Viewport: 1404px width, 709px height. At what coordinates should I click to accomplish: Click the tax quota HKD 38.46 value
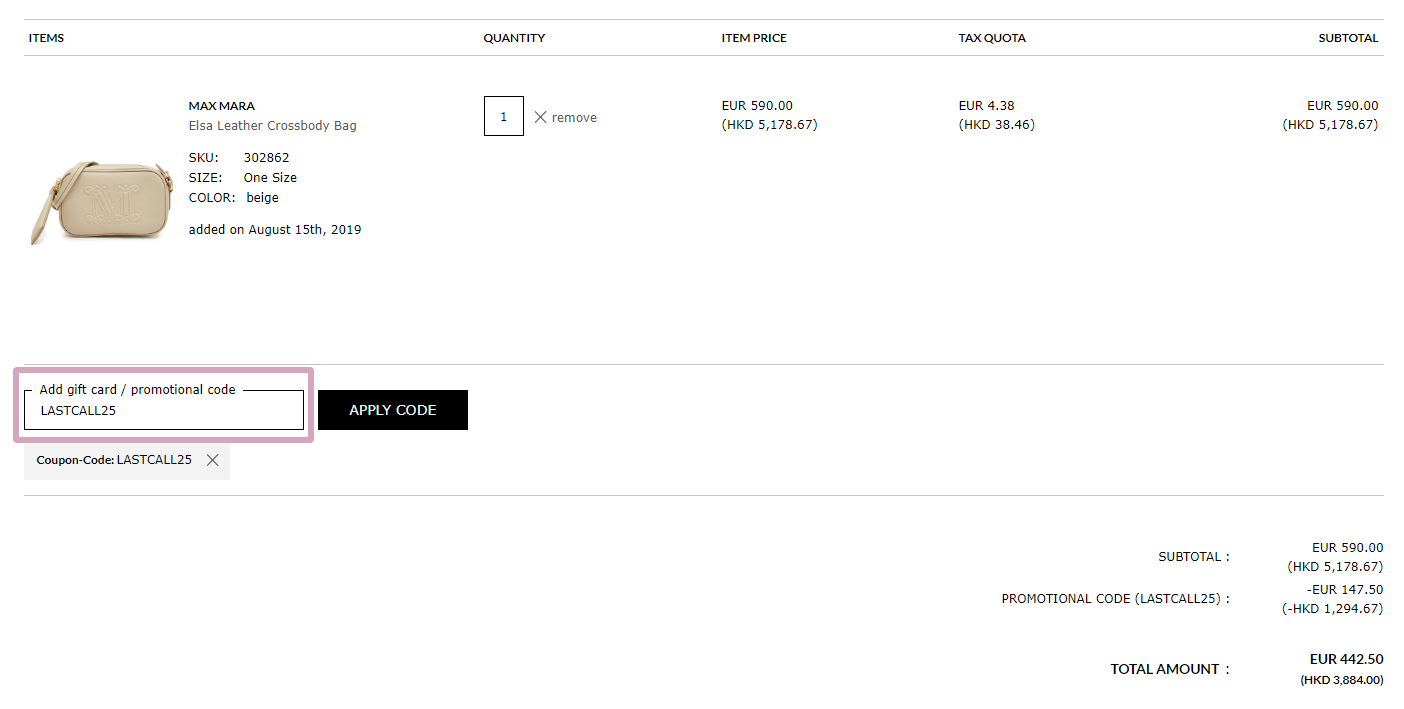[997, 125]
